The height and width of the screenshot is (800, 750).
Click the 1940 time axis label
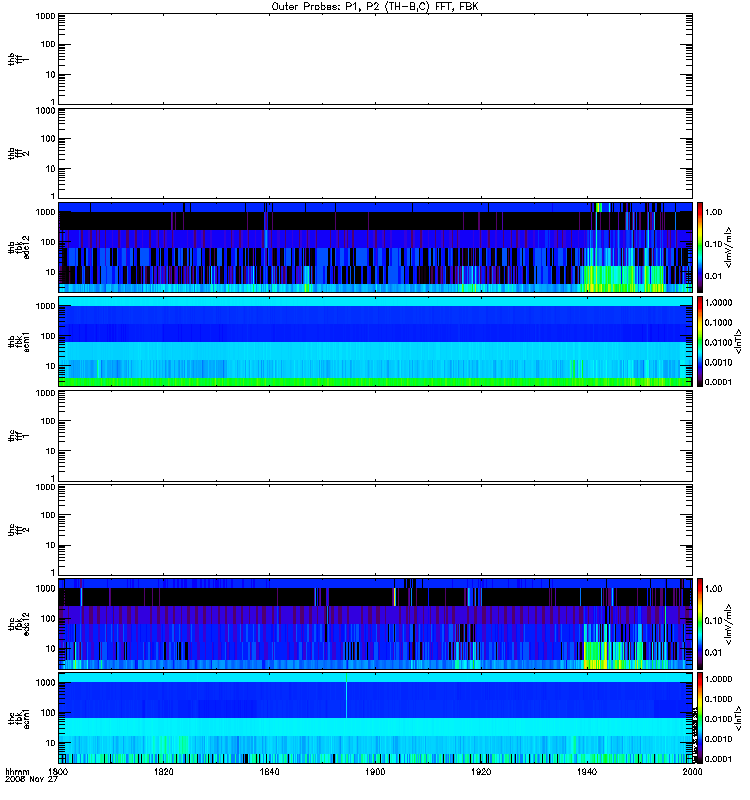[587, 771]
